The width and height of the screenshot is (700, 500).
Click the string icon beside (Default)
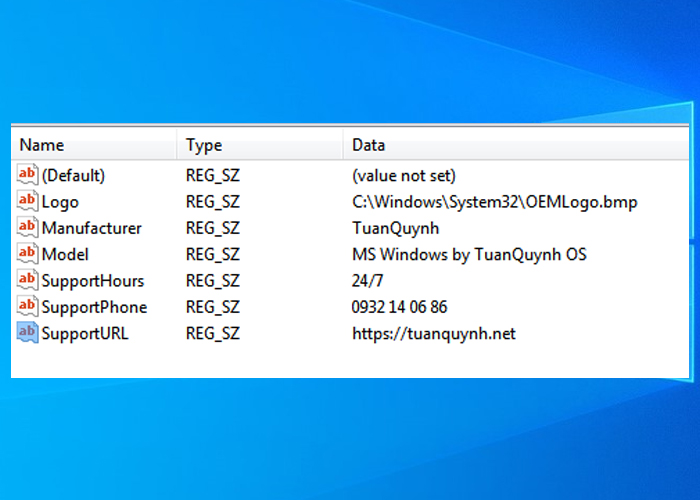pos(27,174)
